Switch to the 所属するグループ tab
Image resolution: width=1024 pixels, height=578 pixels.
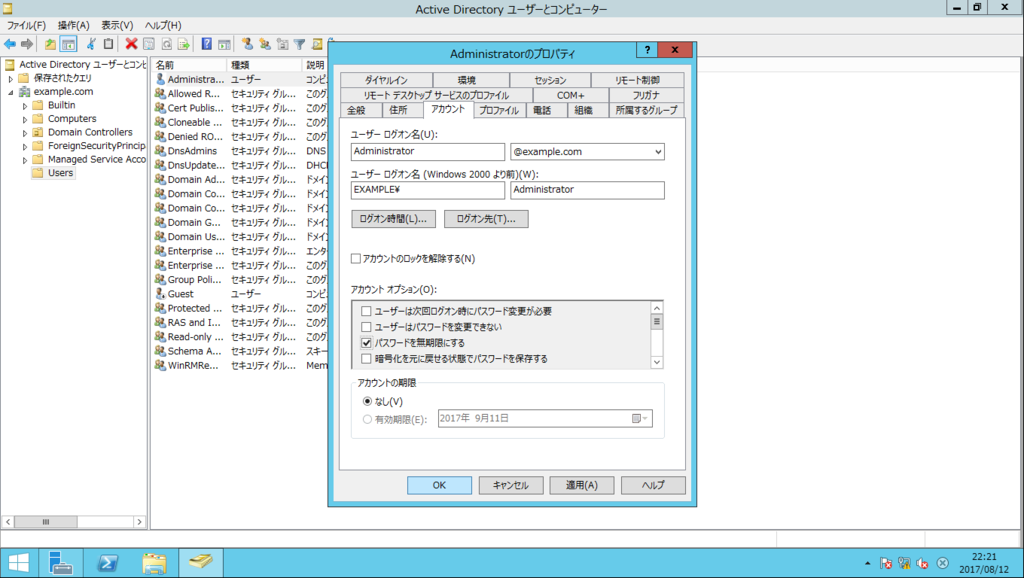click(x=645, y=112)
